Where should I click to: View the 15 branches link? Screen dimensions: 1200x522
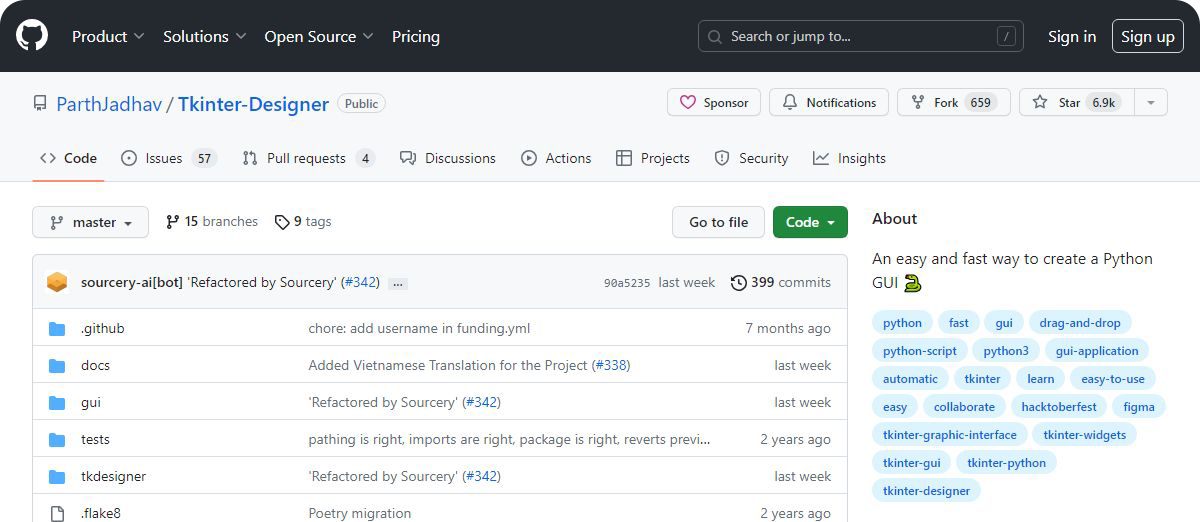pyautogui.click(x=212, y=222)
